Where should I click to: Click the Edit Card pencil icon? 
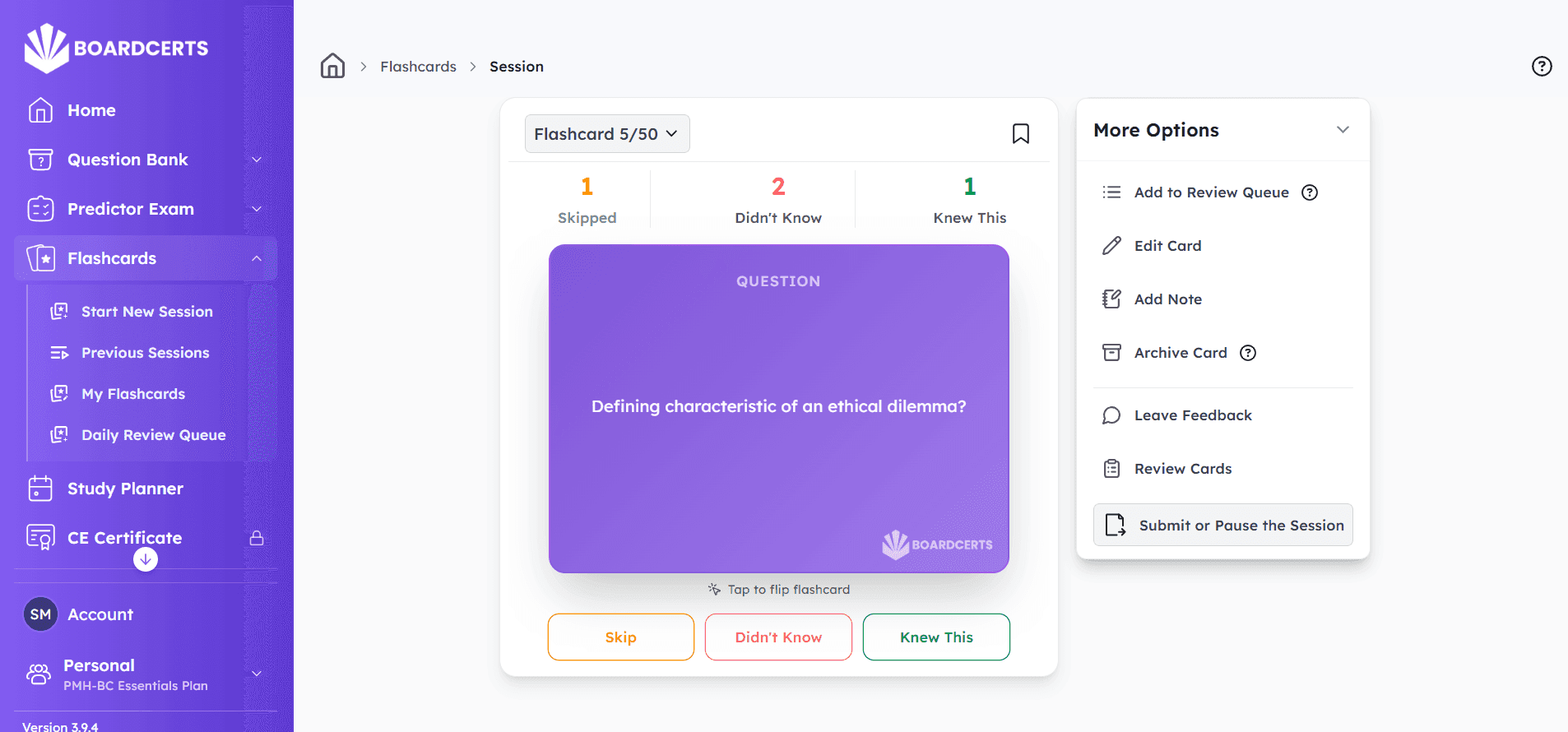(x=1111, y=246)
